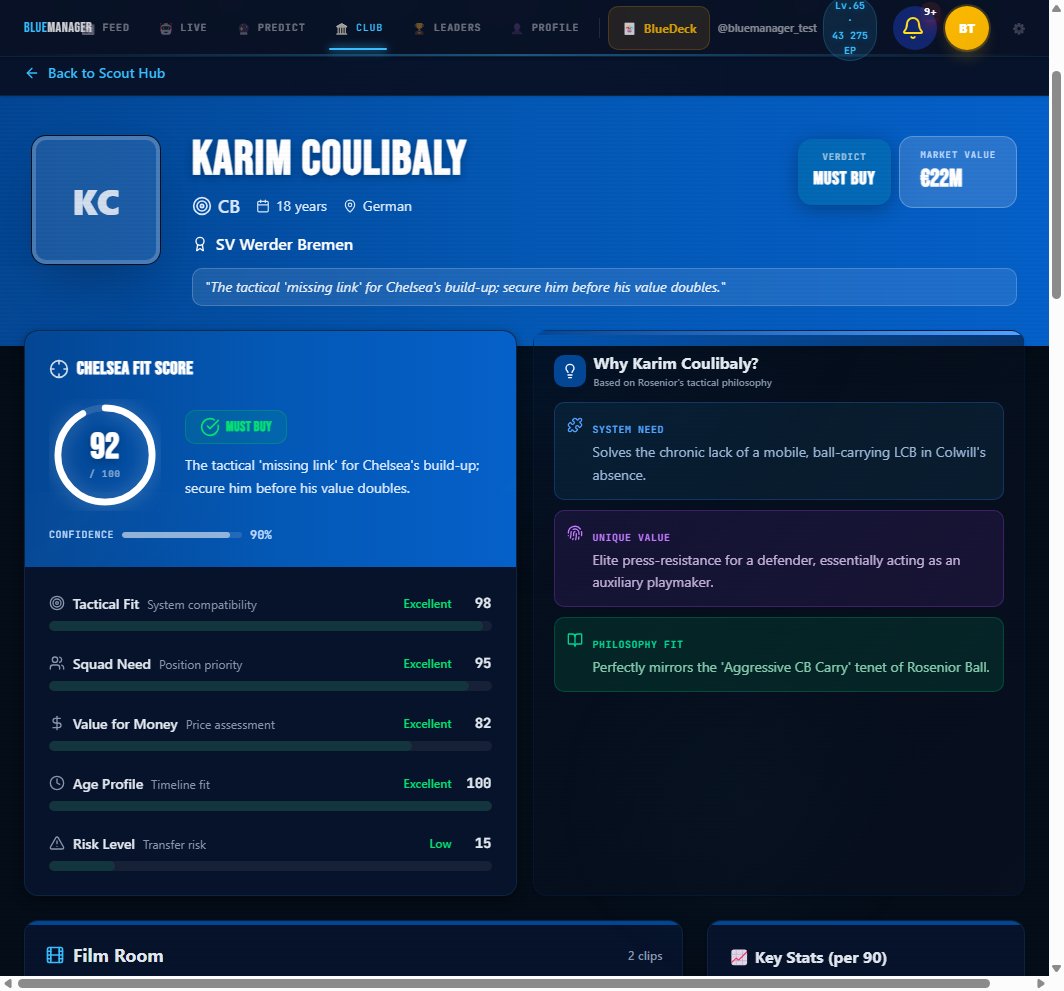
Task: Click the '2 clips' label
Action: click(645, 956)
